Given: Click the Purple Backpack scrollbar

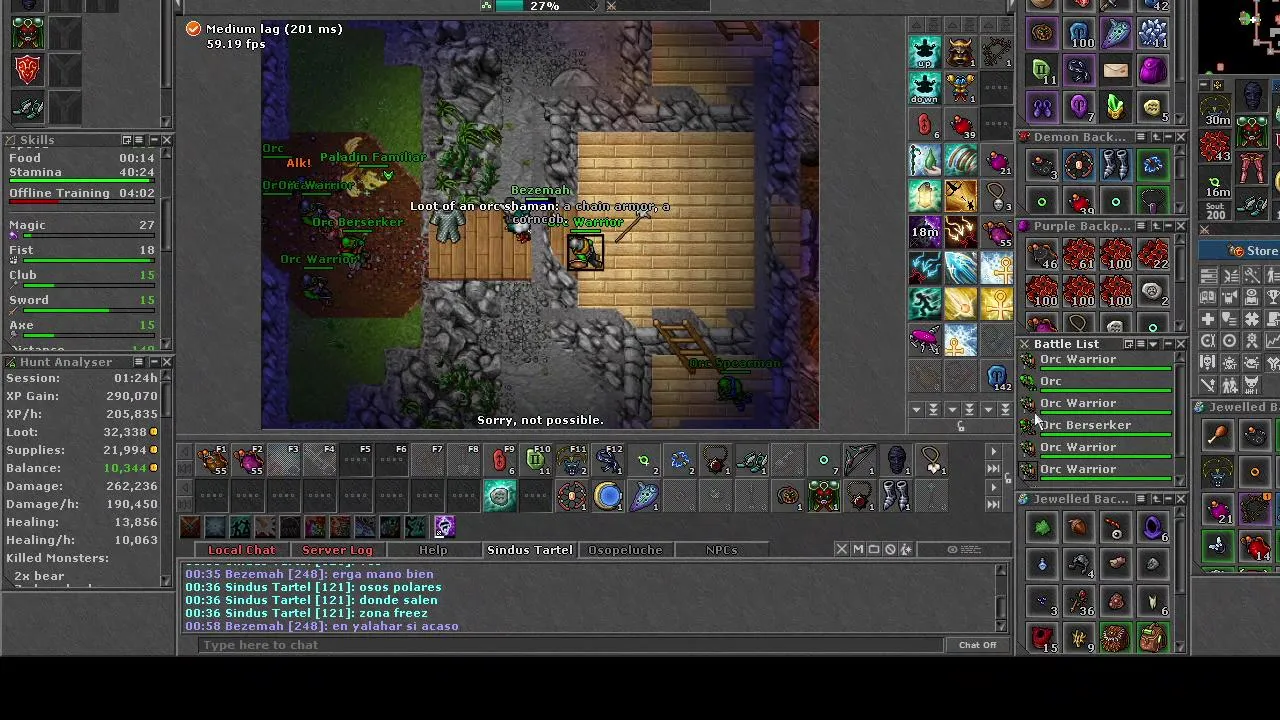Looking at the screenshot, I should [1181, 284].
